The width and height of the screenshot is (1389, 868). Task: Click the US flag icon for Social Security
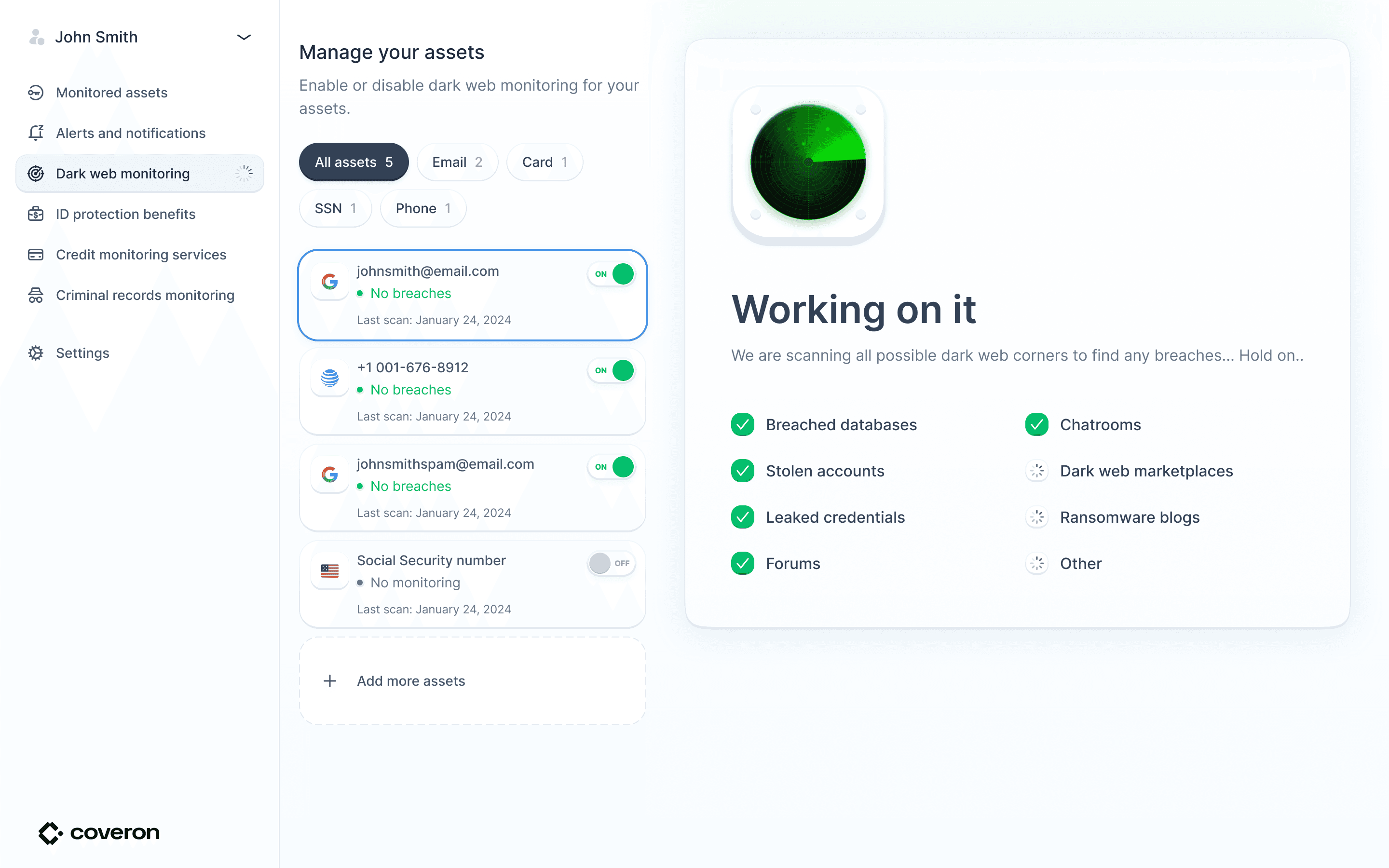coord(329,570)
